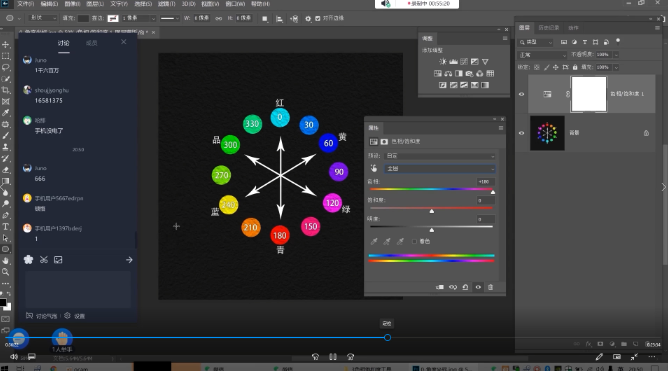Select the Zoom tool in the toolbar
This screenshot has height=371, width=668.
coord(6,272)
